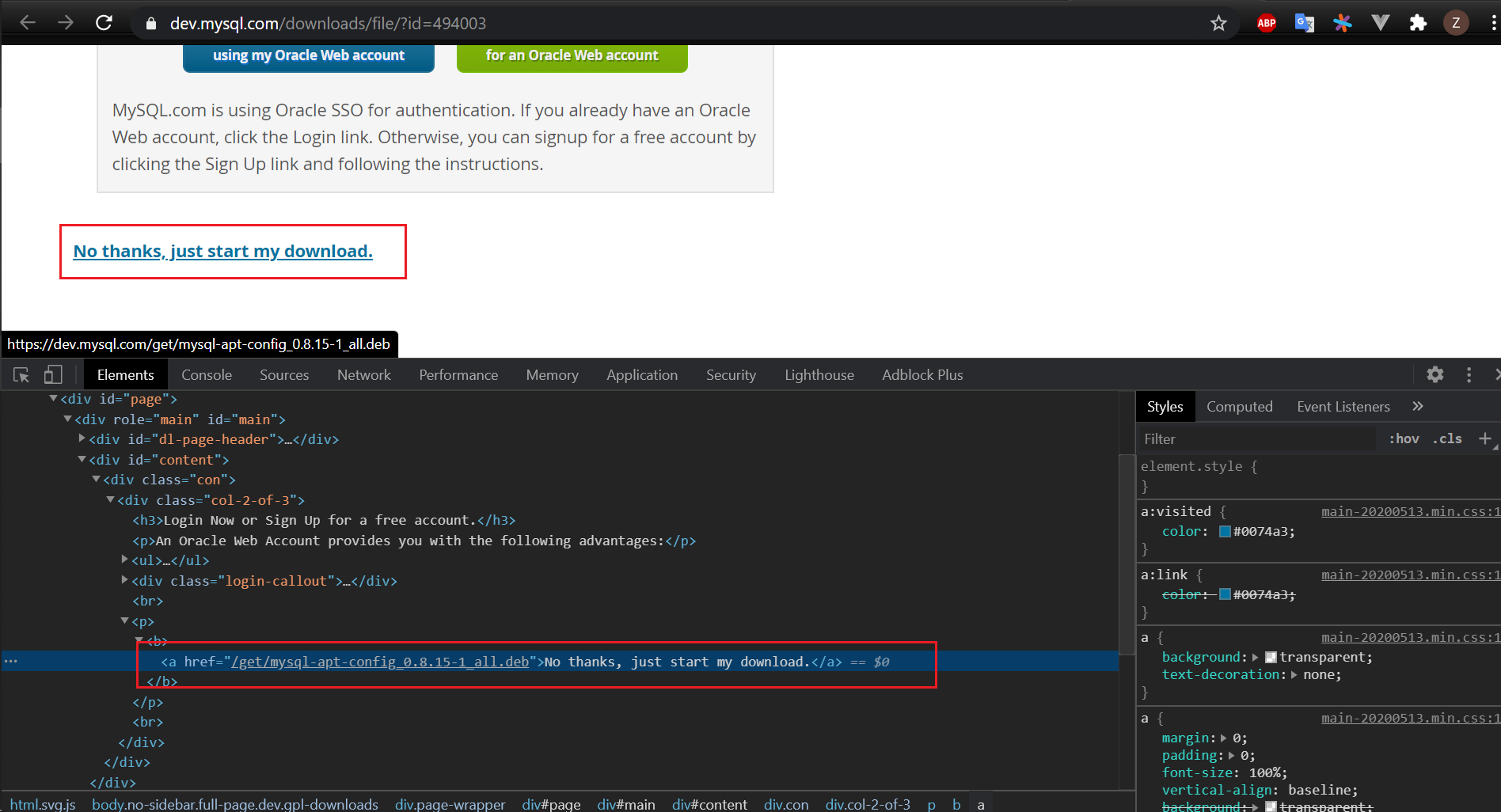Click the ellipsis beside selected DOM node
This screenshot has width=1501, height=812.
(x=10, y=661)
